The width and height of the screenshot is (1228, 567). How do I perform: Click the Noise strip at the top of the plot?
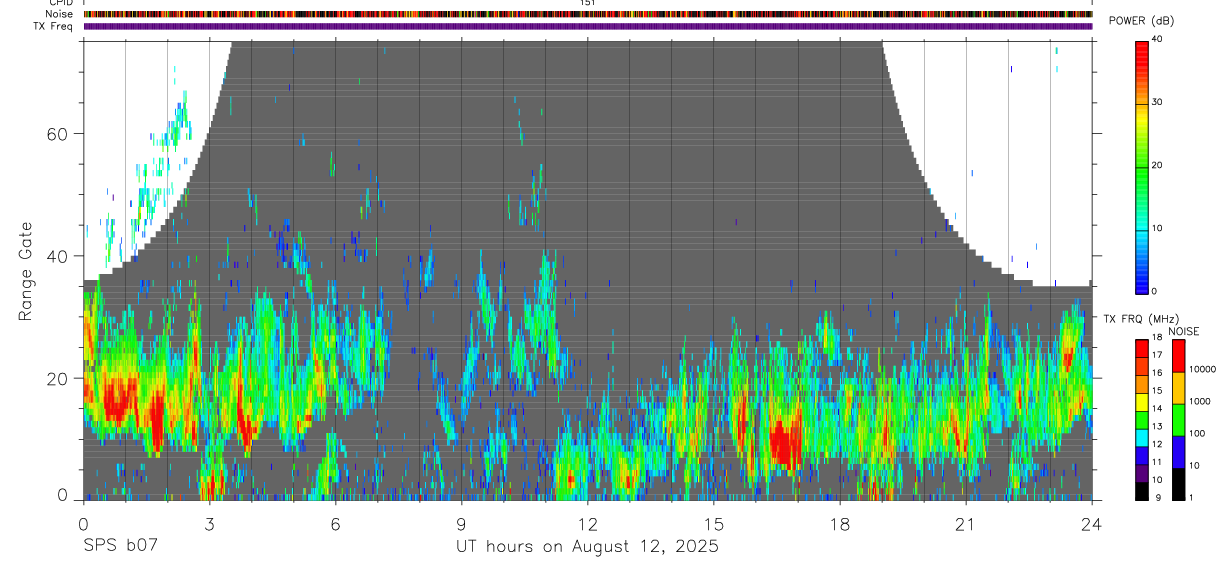(x=588, y=15)
